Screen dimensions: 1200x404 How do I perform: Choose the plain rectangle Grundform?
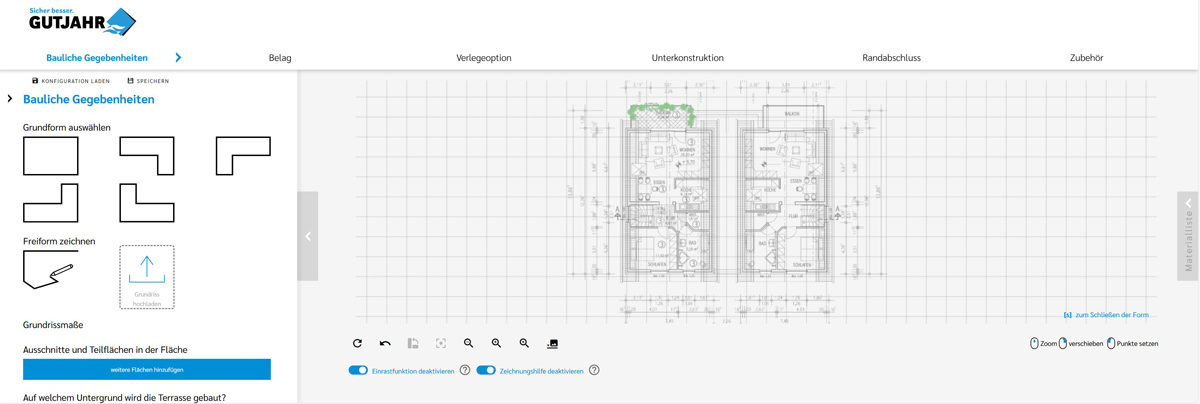click(x=51, y=156)
